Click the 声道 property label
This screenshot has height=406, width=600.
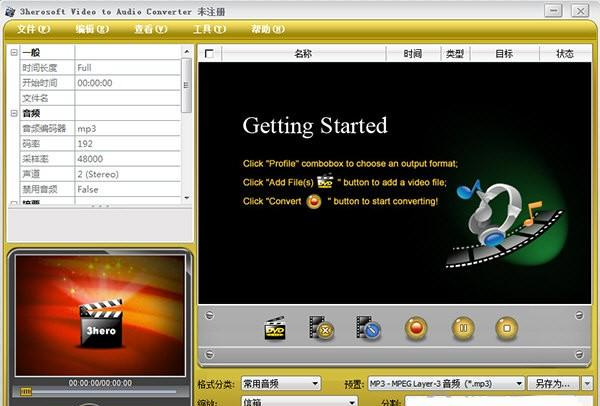31,174
